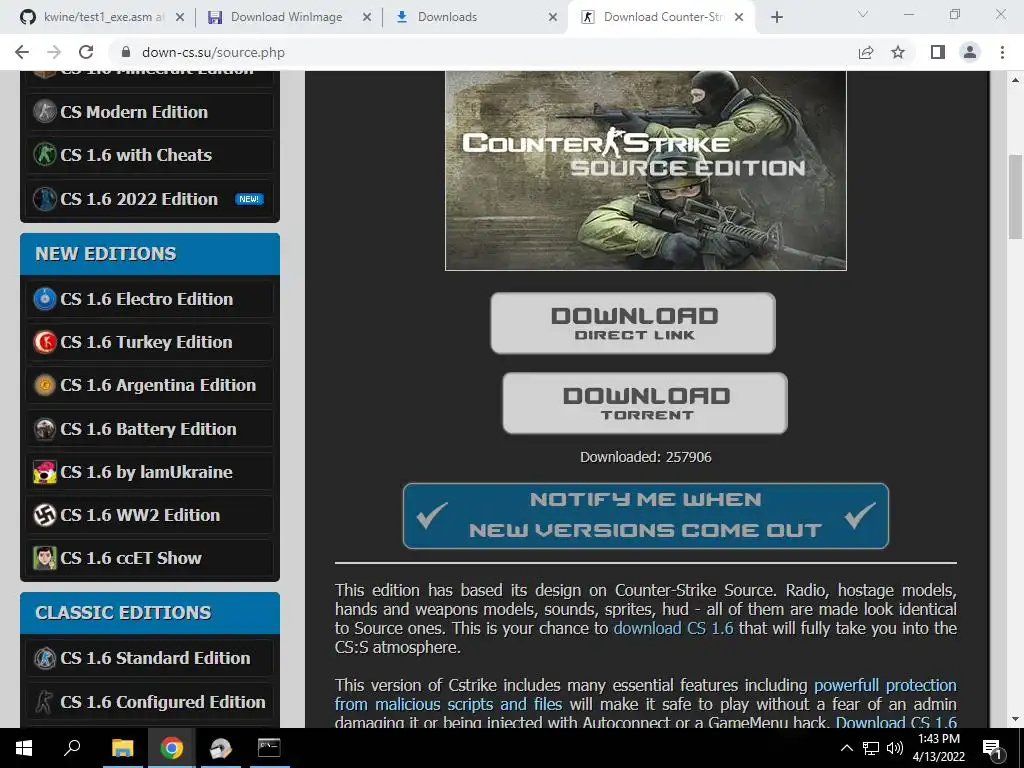1024x768 pixels.
Task: Click the Download Direct Link button
Action: click(x=633, y=323)
